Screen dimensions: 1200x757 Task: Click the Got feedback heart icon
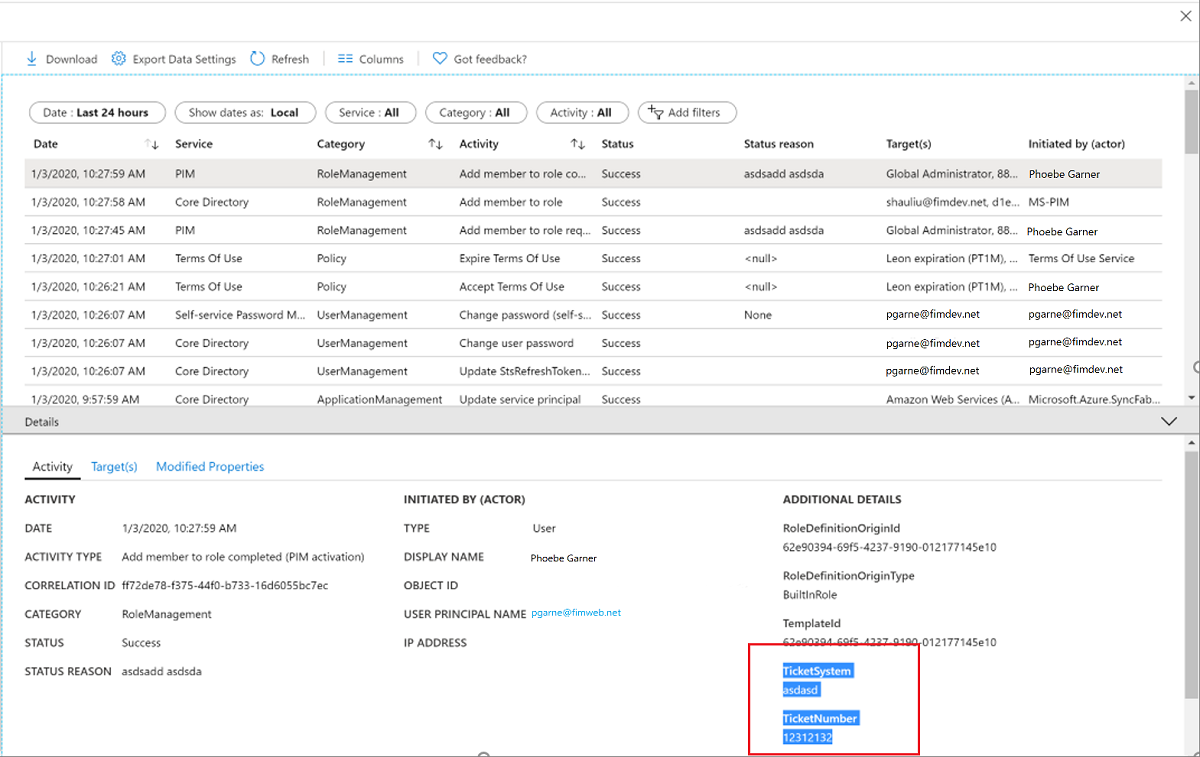pos(440,59)
